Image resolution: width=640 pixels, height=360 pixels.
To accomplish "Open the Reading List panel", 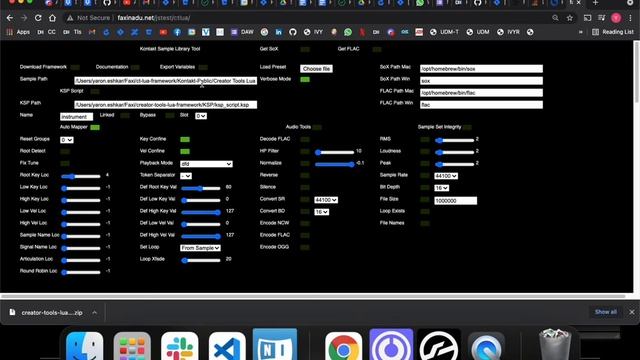I will click(x=613, y=32).
